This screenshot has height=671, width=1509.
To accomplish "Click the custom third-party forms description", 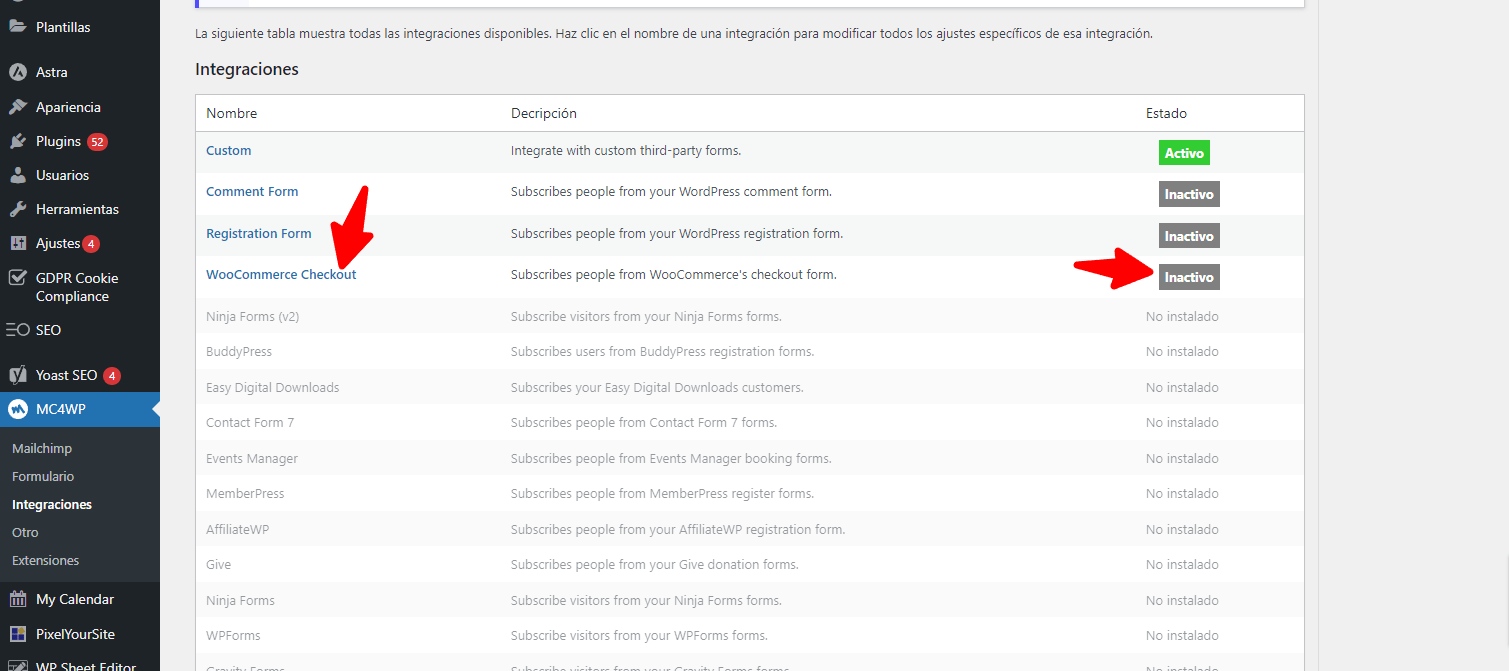I will pyautogui.click(x=626, y=150).
